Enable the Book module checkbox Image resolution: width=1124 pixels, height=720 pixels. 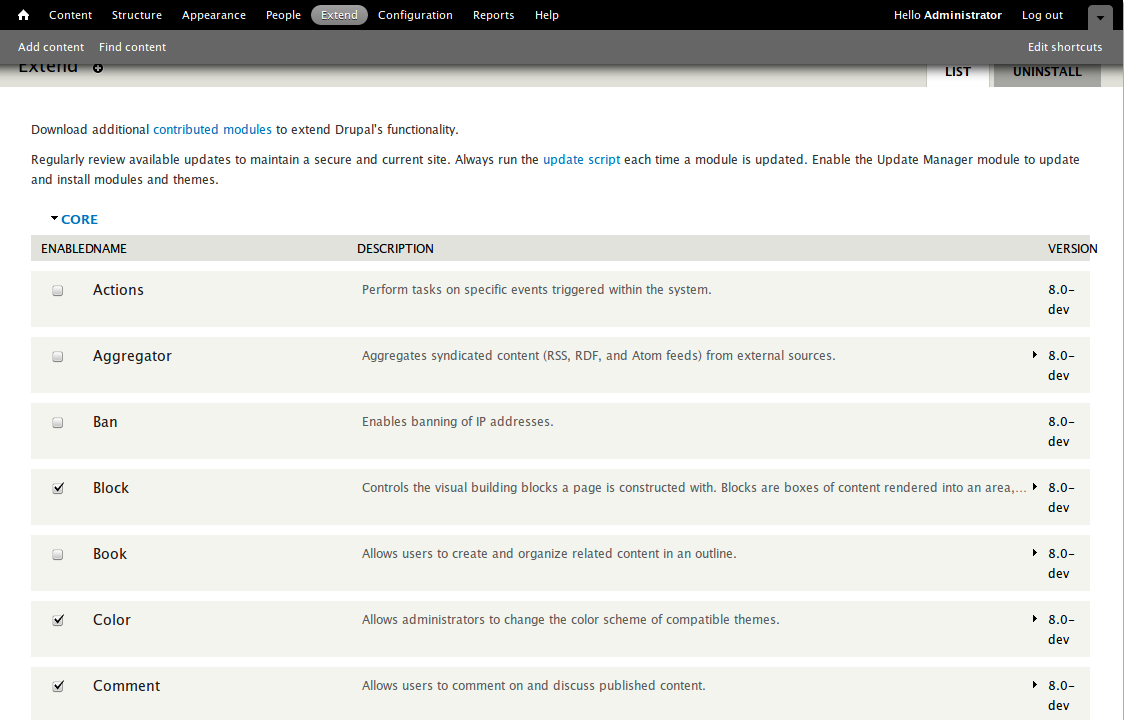(58, 554)
